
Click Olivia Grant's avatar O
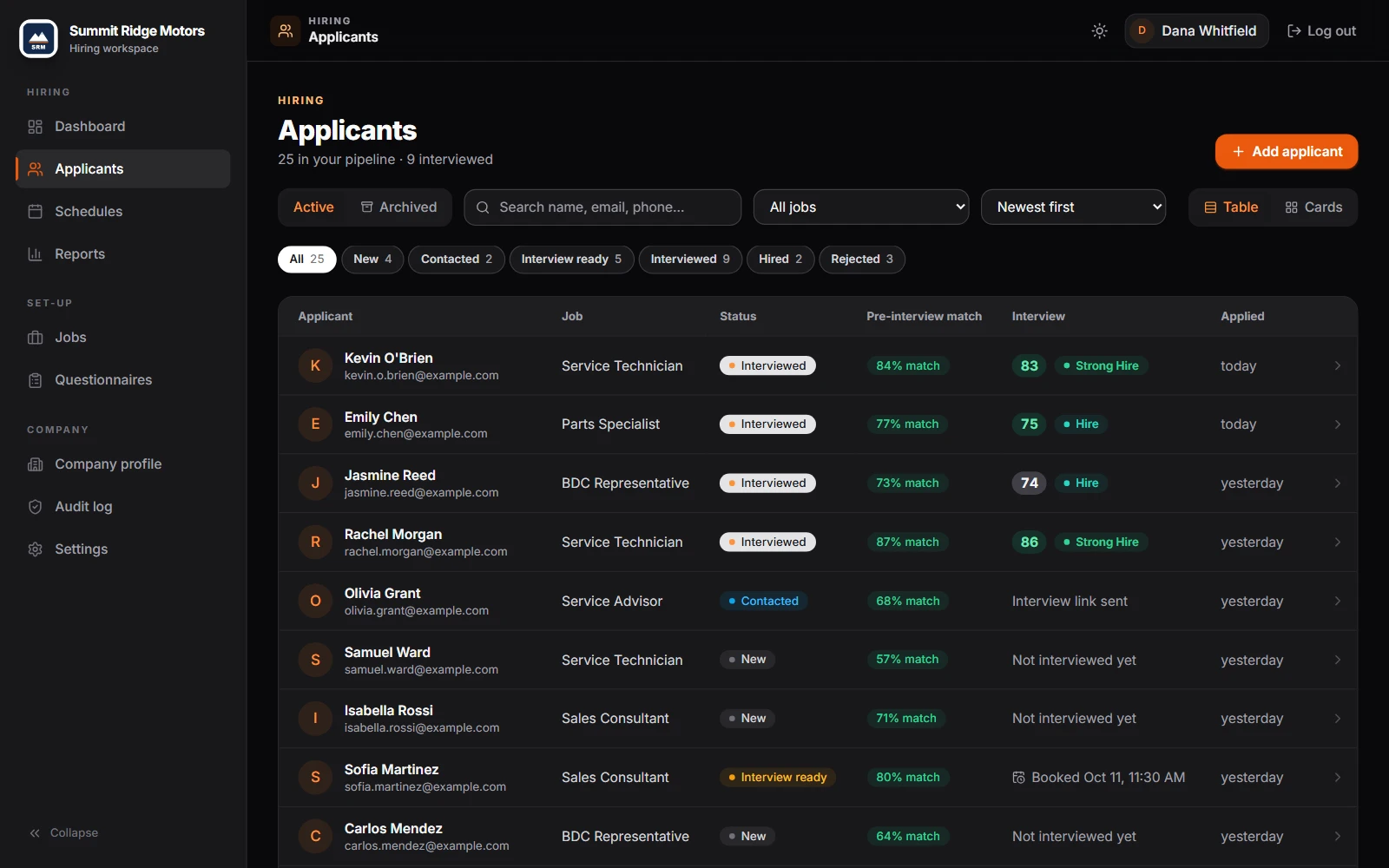click(x=315, y=602)
